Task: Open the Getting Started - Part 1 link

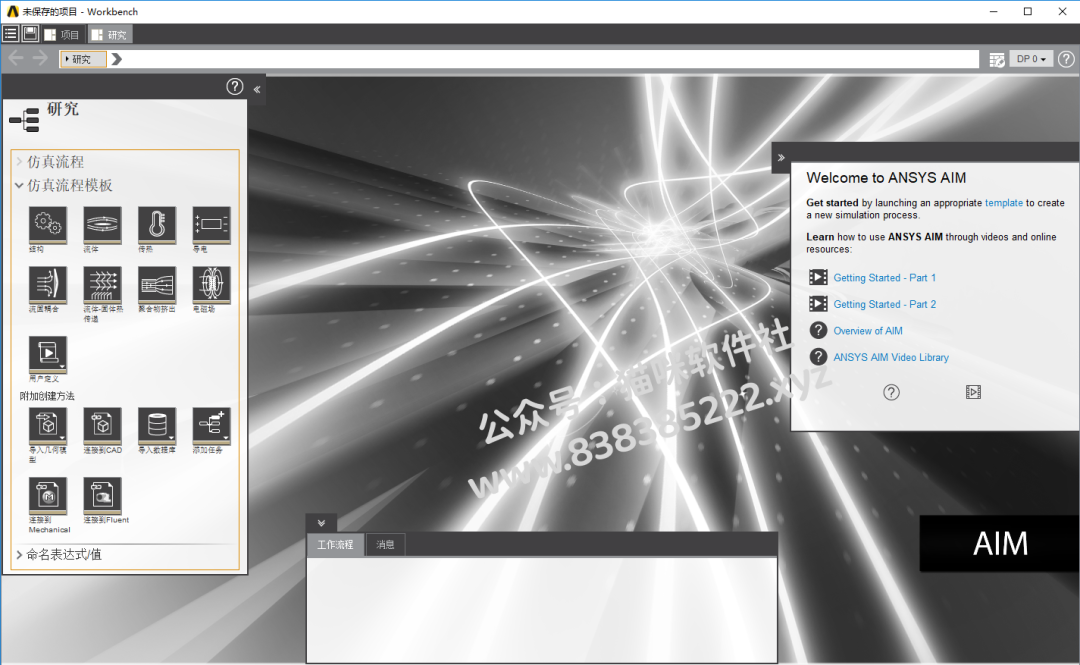Action: pos(884,278)
